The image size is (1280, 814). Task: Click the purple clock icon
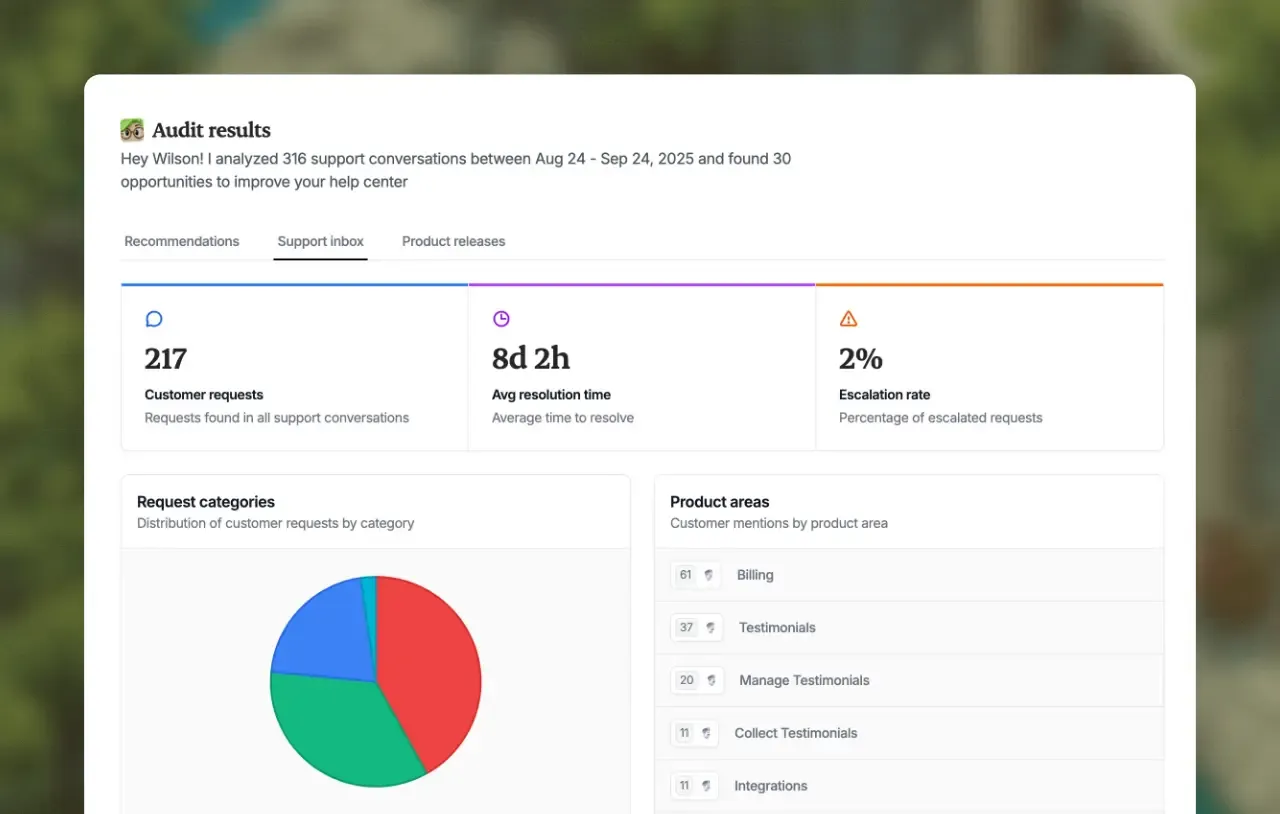coord(501,319)
